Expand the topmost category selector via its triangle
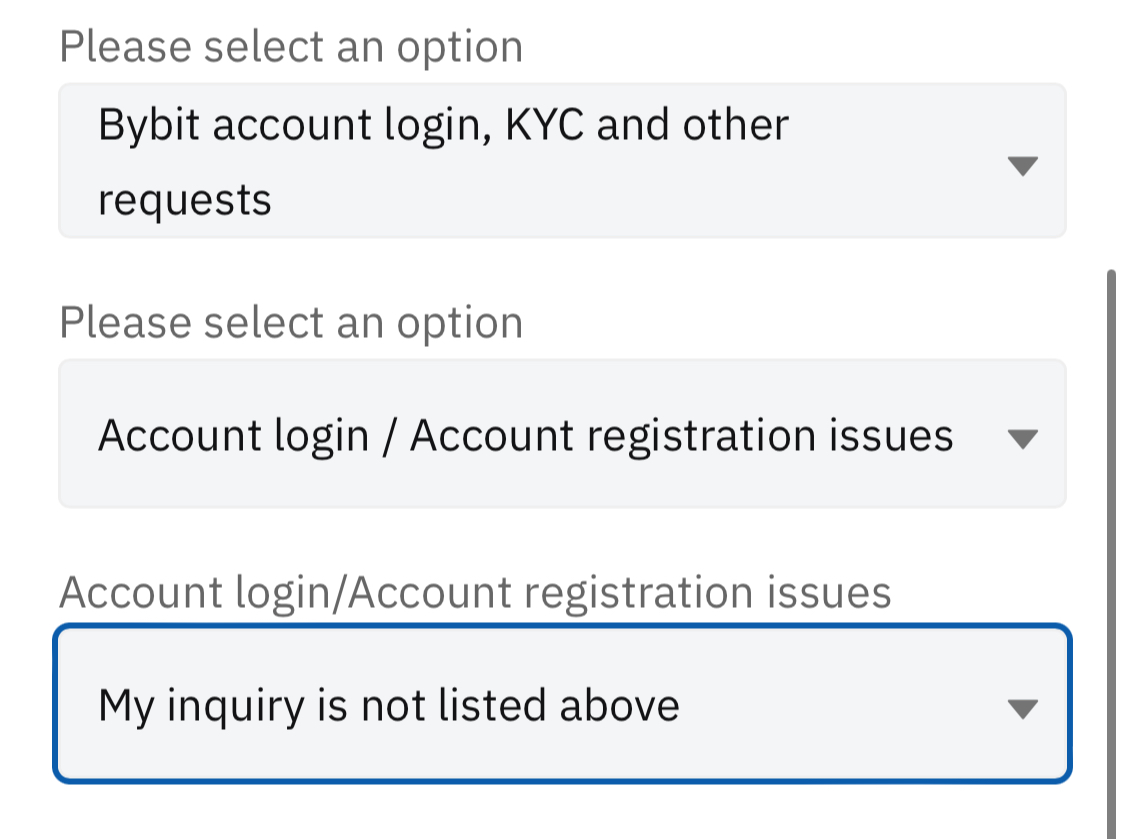The height and width of the screenshot is (839, 1125). tap(1021, 166)
